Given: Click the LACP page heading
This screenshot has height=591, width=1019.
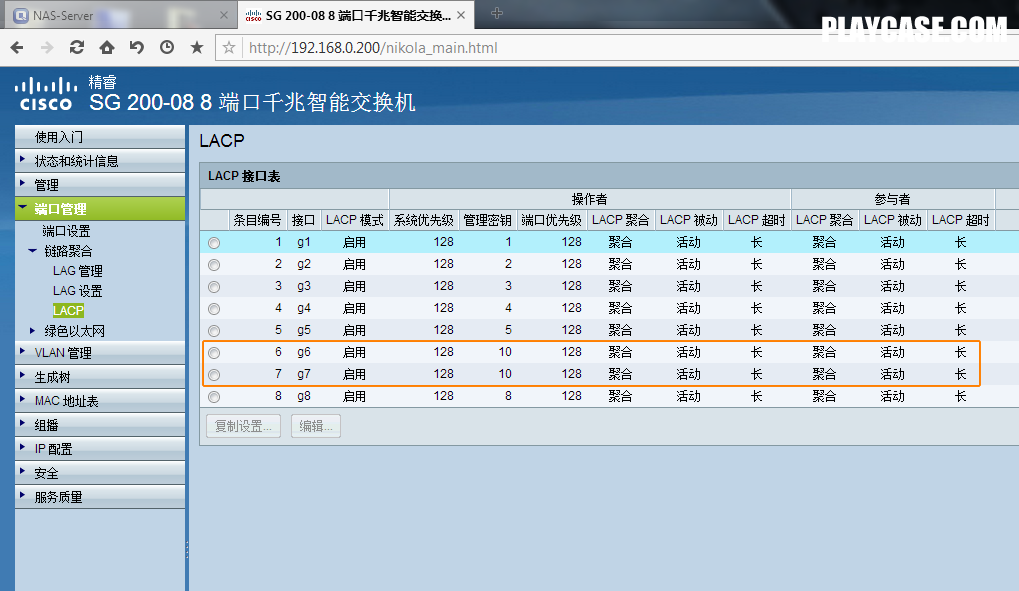Looking at the screenshot, I should [222, 140].
